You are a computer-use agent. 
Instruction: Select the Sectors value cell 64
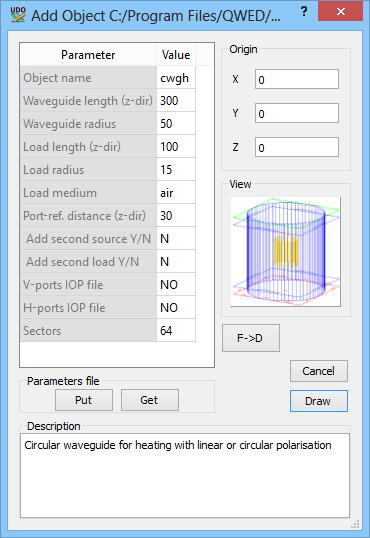pyautogui.click(x=176, y=331)
